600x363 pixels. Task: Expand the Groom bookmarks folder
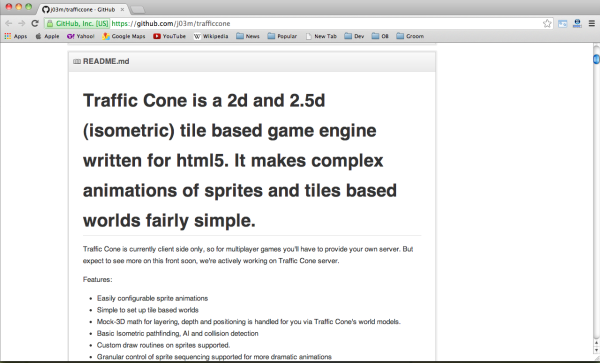point(410,36)
